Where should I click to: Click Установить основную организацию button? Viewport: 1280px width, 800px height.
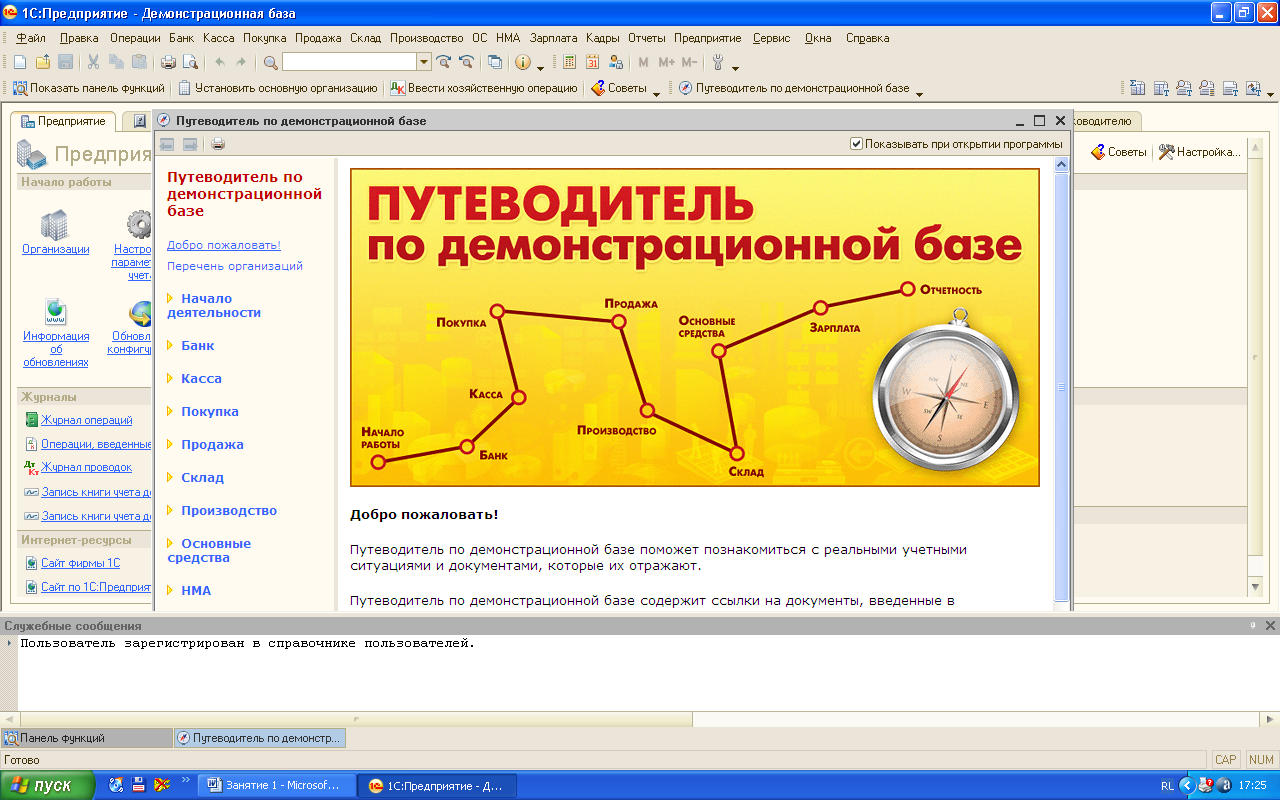coord(278,88)
